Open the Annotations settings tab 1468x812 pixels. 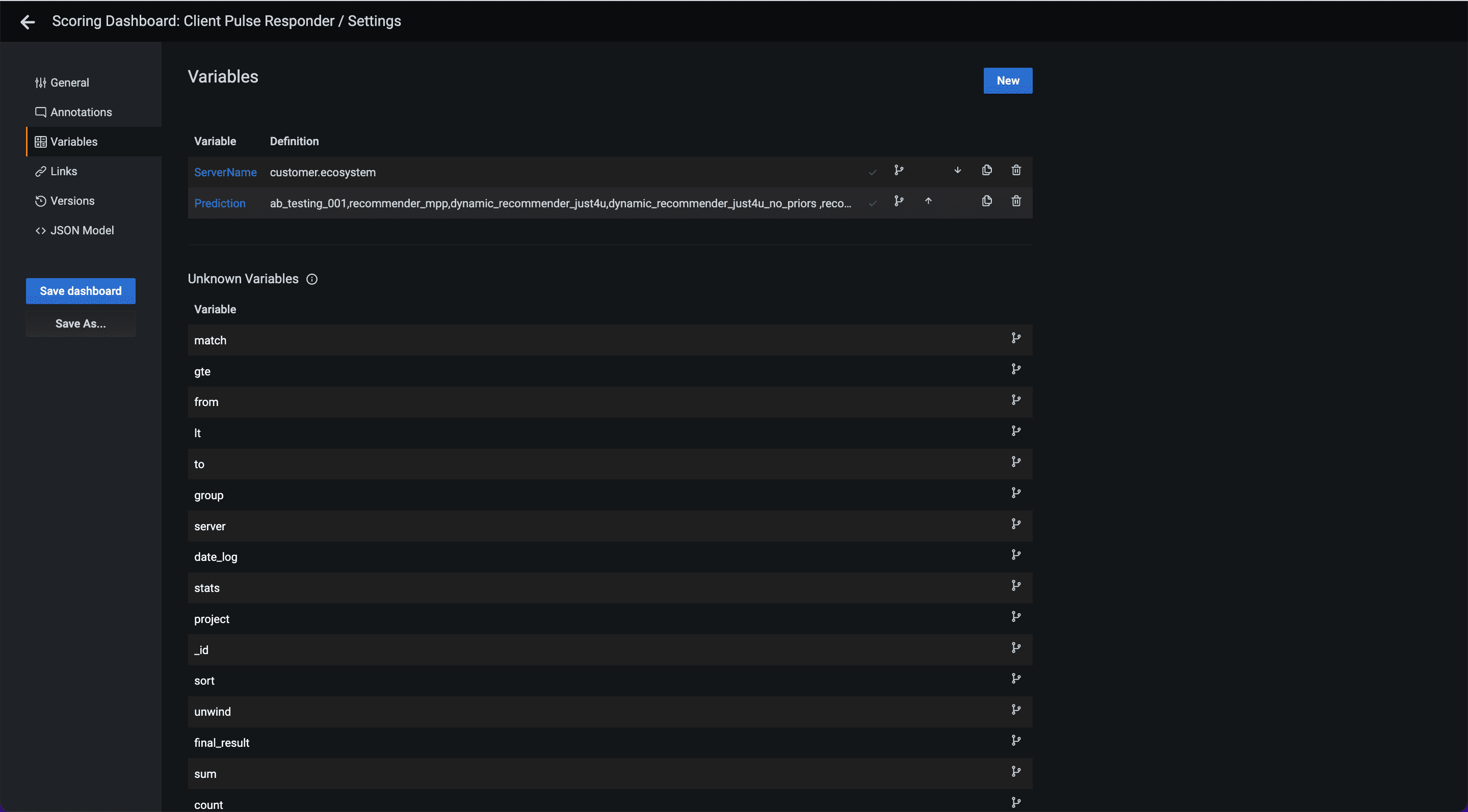click(x=81, y=112)
